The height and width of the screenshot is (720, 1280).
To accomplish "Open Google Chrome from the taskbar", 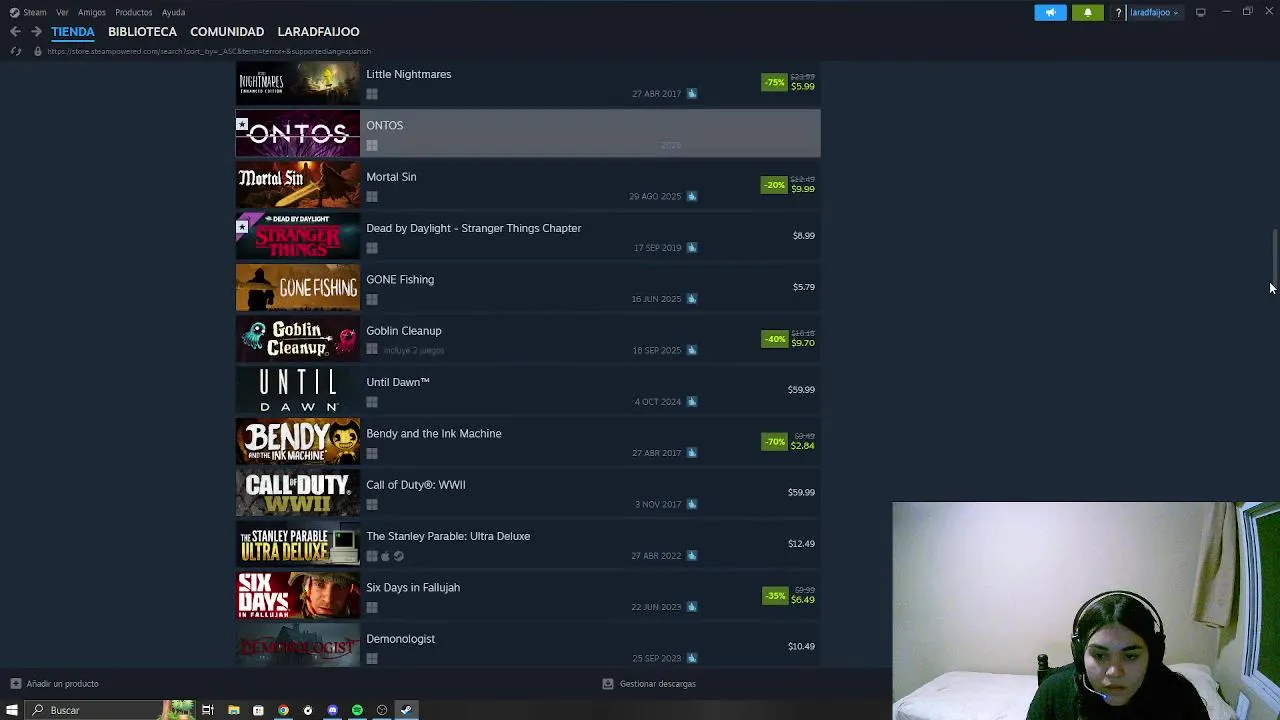I will coord(283,710).
